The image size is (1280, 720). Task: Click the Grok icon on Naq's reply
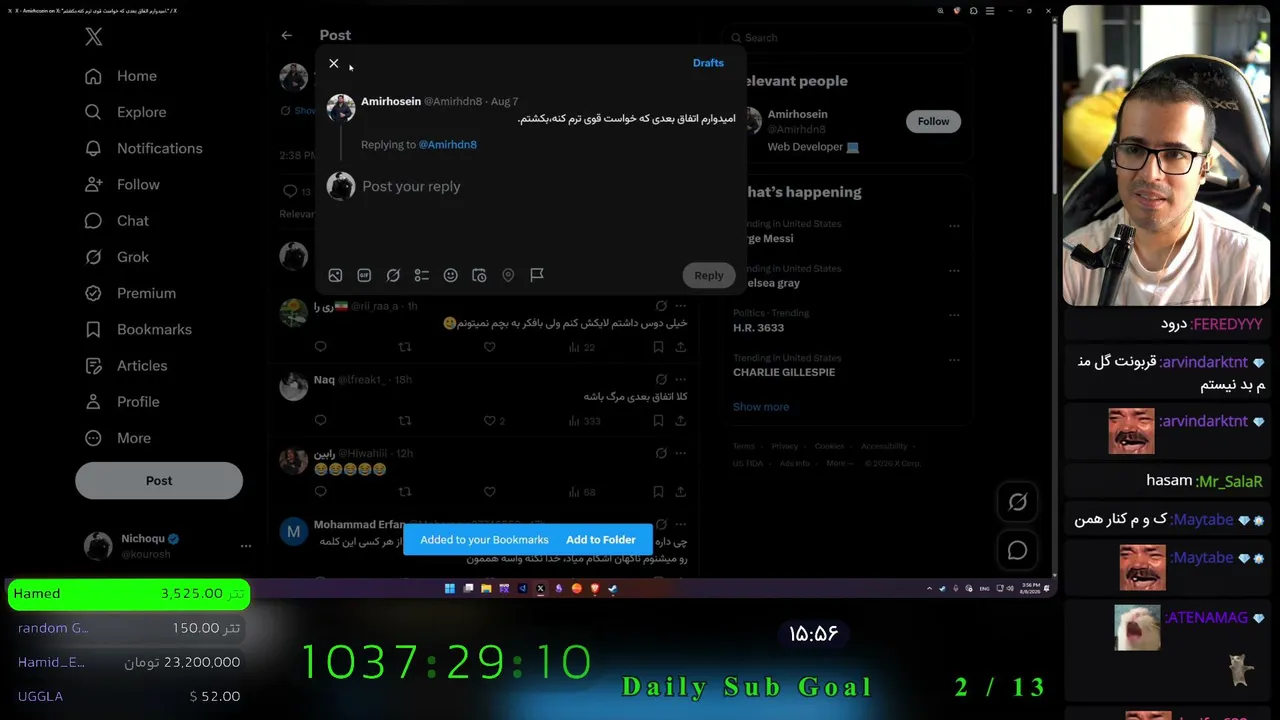click(661, 380)
